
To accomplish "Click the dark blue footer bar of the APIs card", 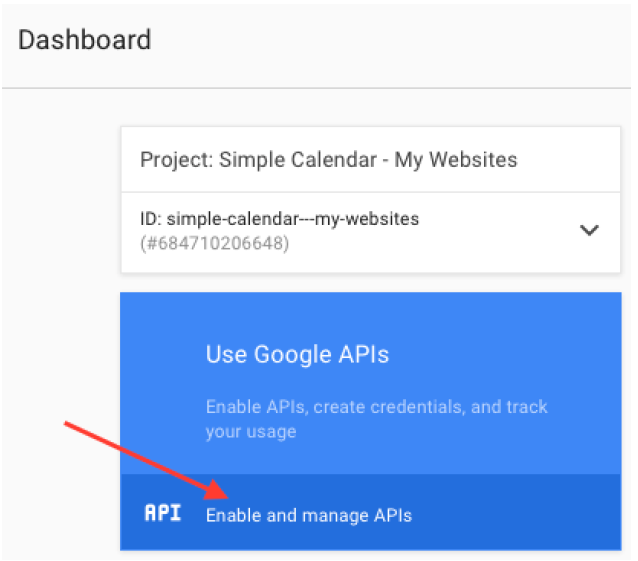I will (371, 512).
